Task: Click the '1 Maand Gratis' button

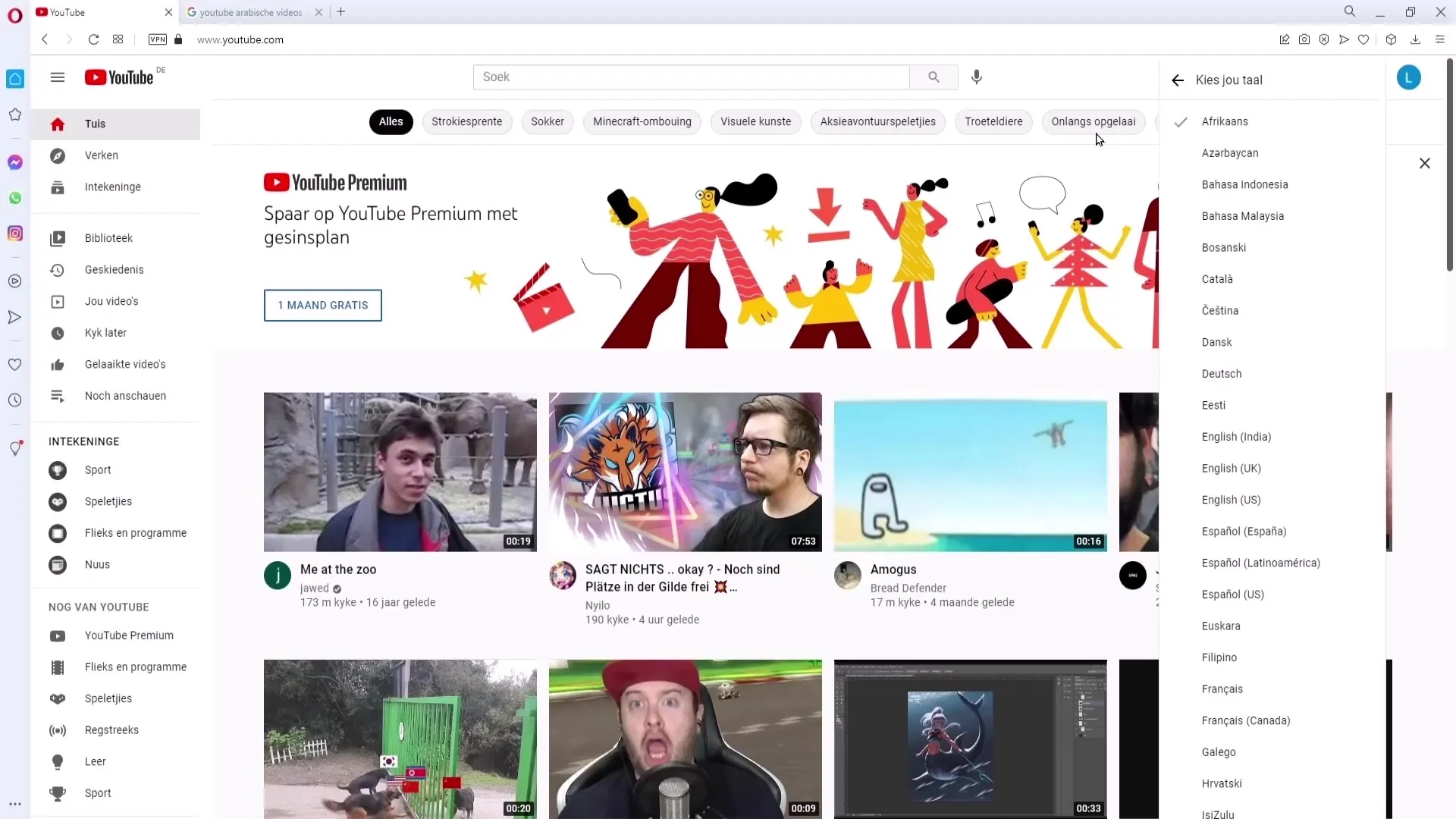Action: tap(322, 305)
